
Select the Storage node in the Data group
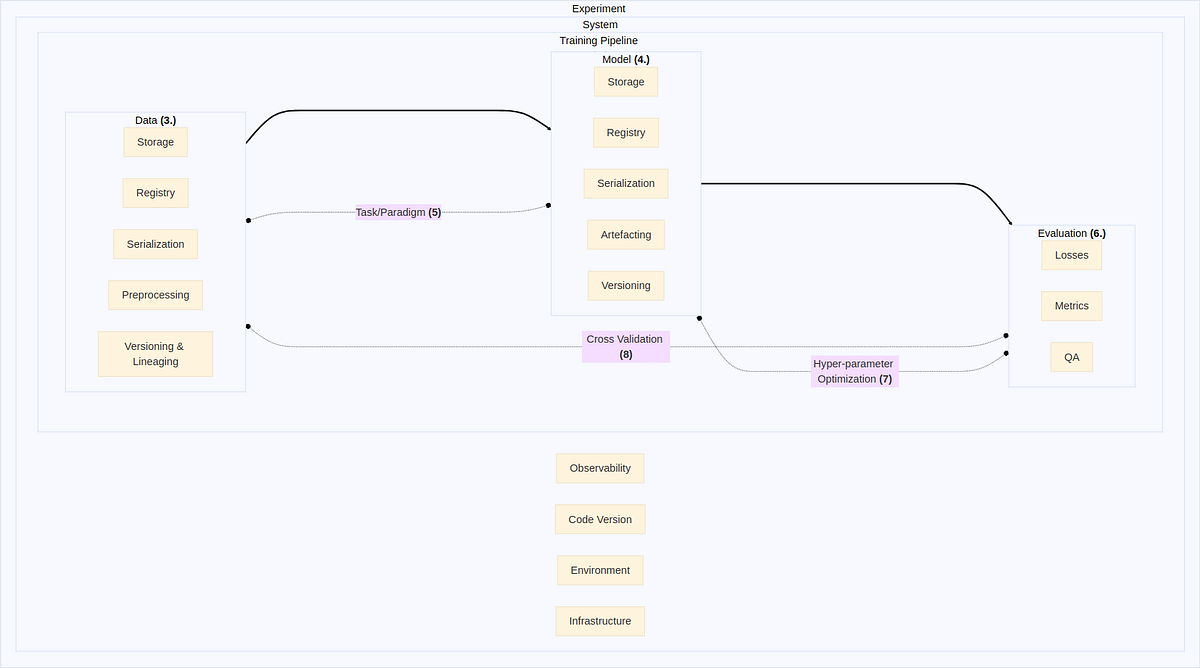tap(155, 142)
